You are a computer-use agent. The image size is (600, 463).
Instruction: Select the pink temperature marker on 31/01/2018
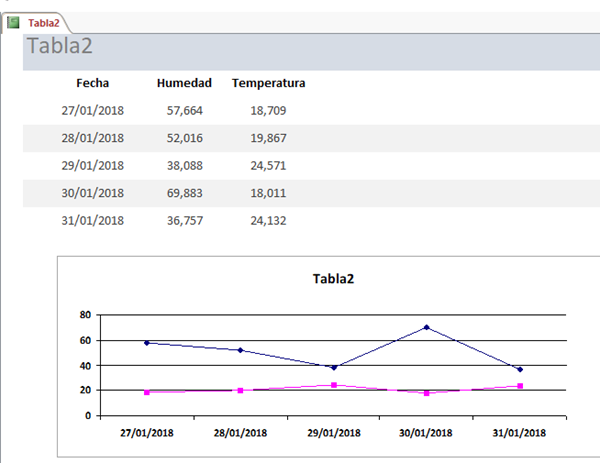coord(520,385)
